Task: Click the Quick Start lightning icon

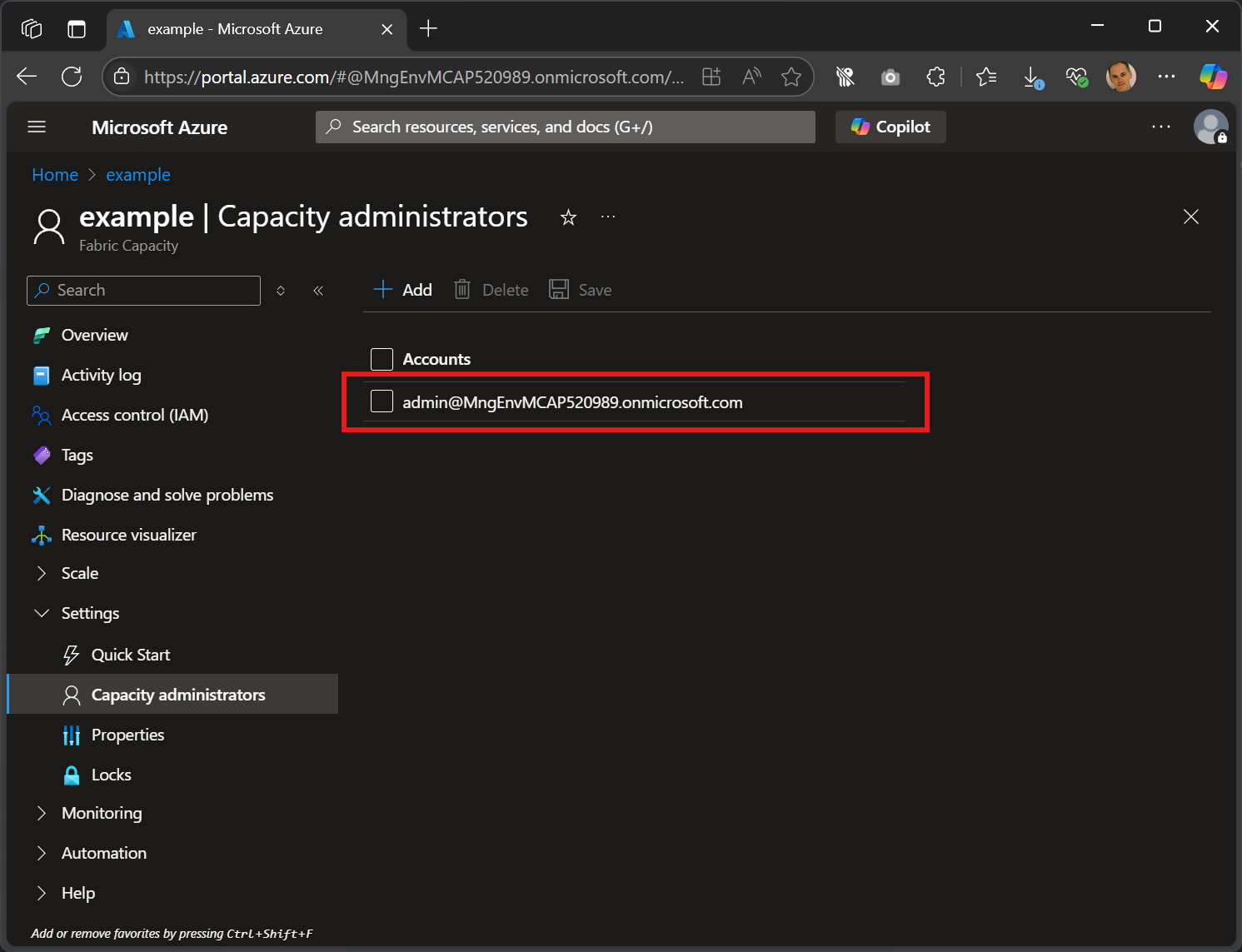Action: point(72,654)
